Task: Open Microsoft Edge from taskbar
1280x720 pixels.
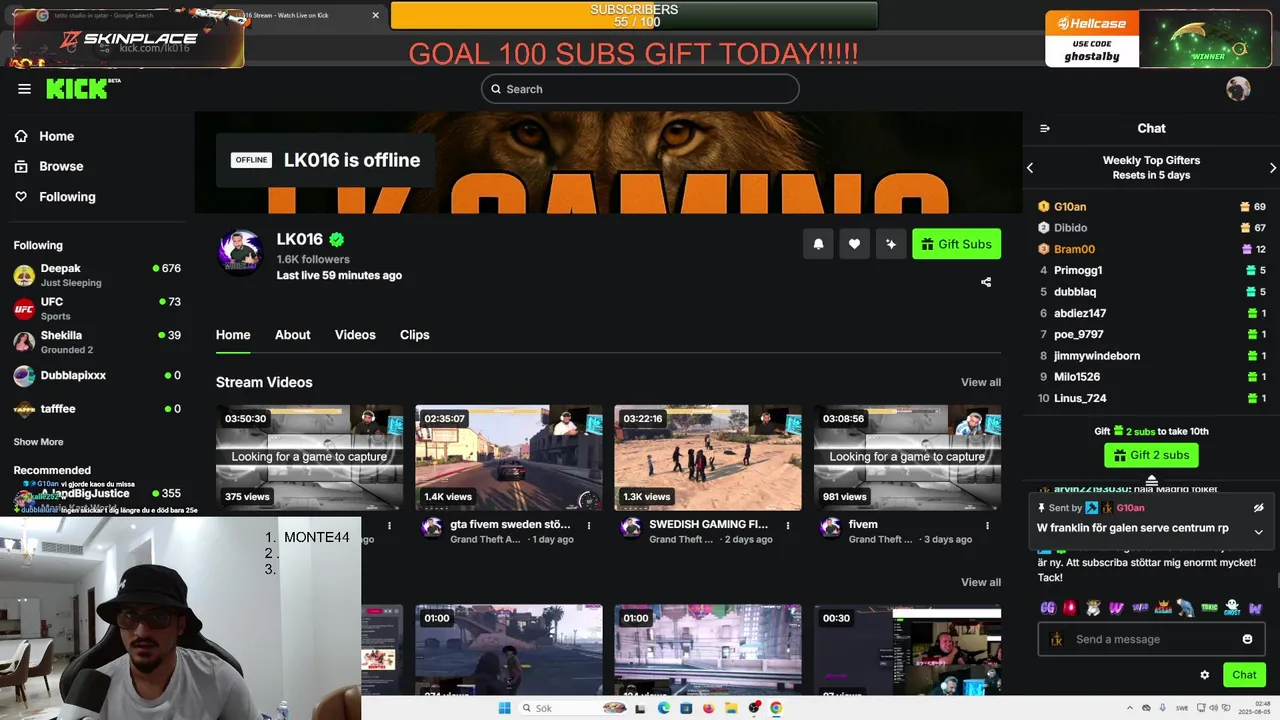Action: tap(663, 708)
